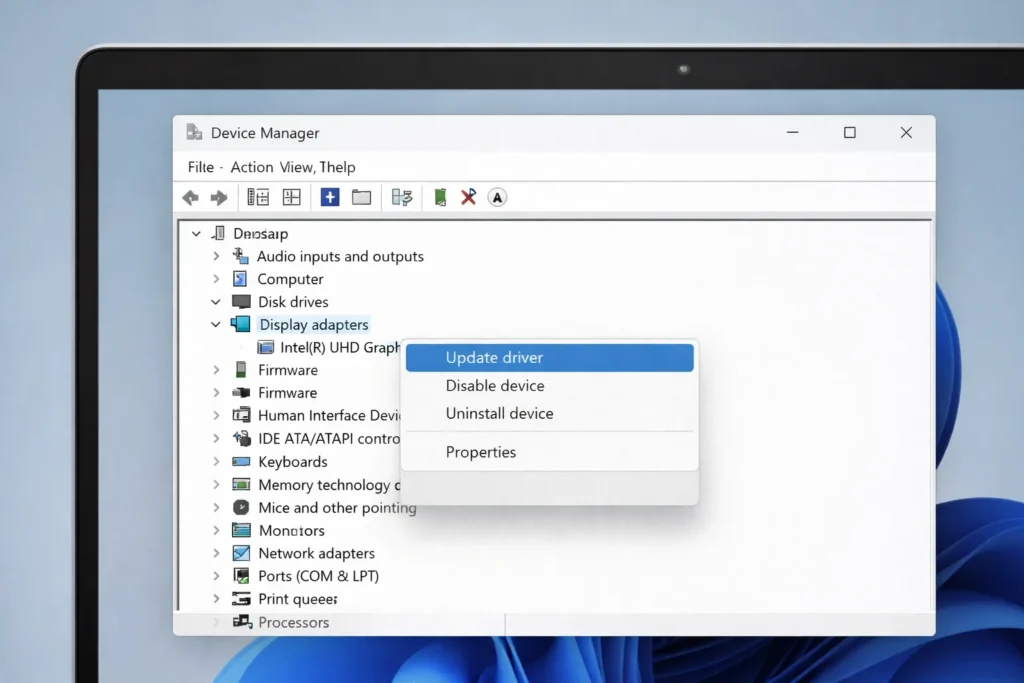Viewport: 1024px width, 683px height.
Task: Select Keyboards in the device tree
Action: (x=292, y=462)
